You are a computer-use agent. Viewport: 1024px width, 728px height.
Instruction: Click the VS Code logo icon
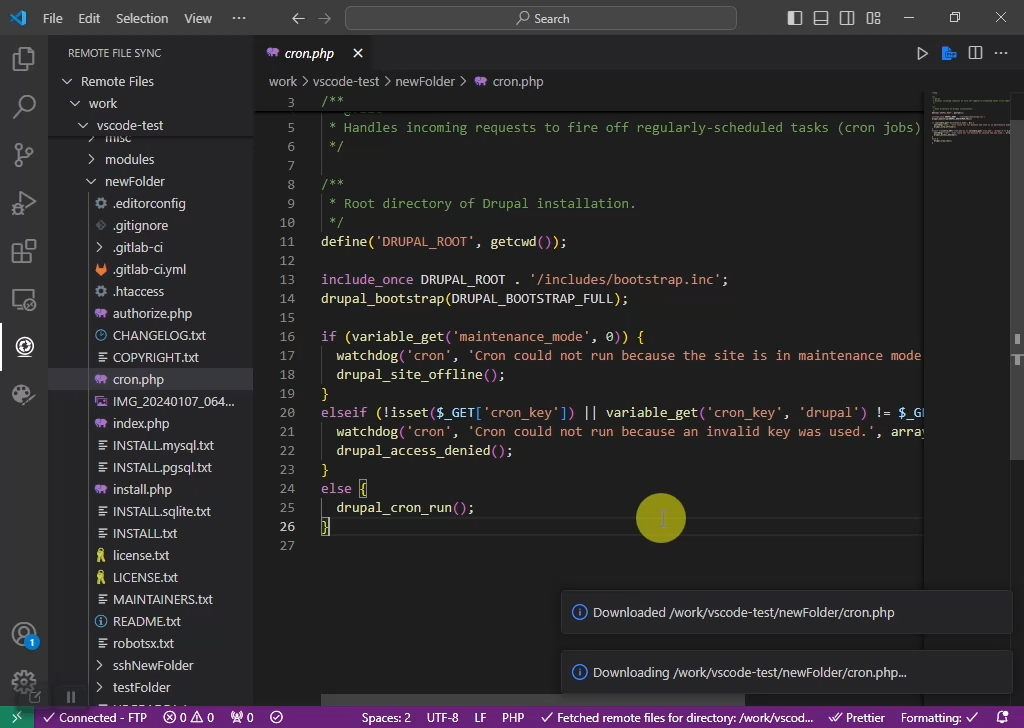click(18, 18)
